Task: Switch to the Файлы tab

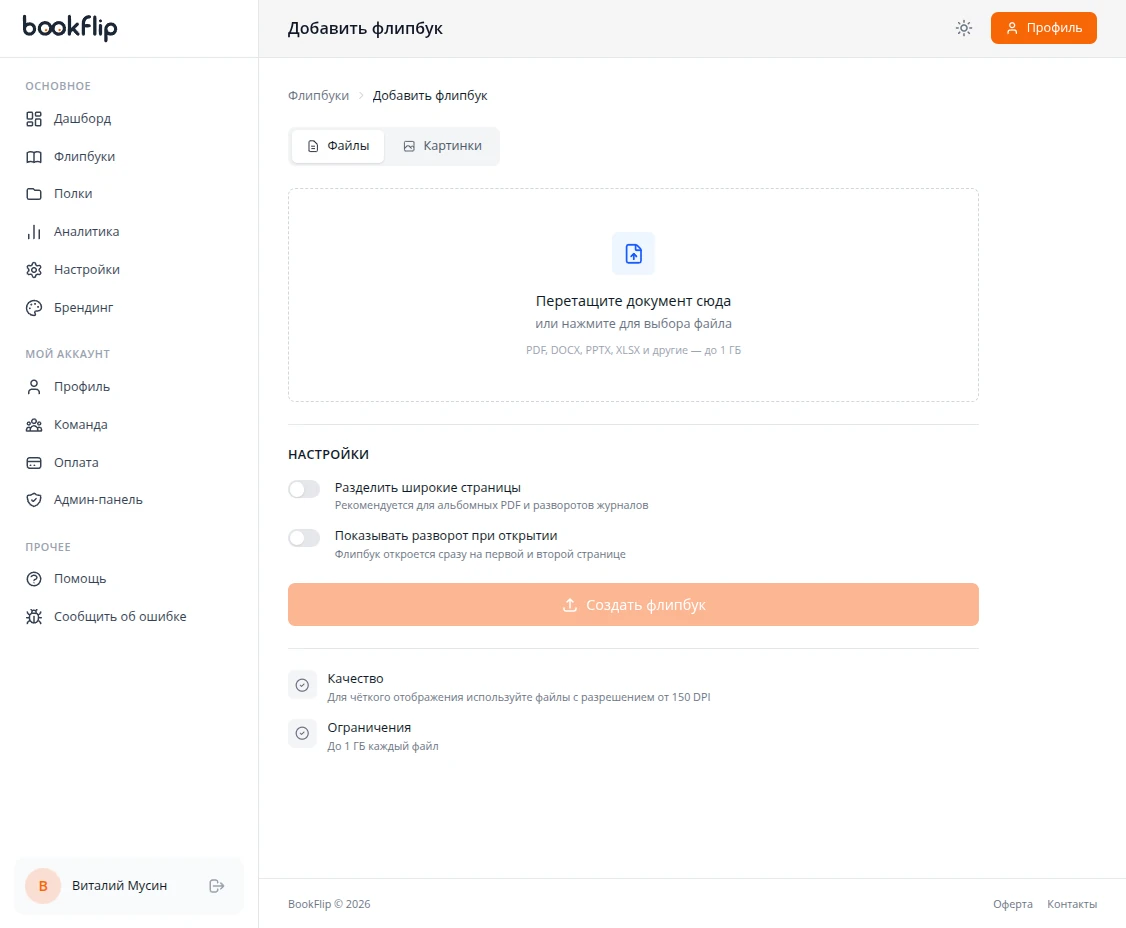Action: 338,147
